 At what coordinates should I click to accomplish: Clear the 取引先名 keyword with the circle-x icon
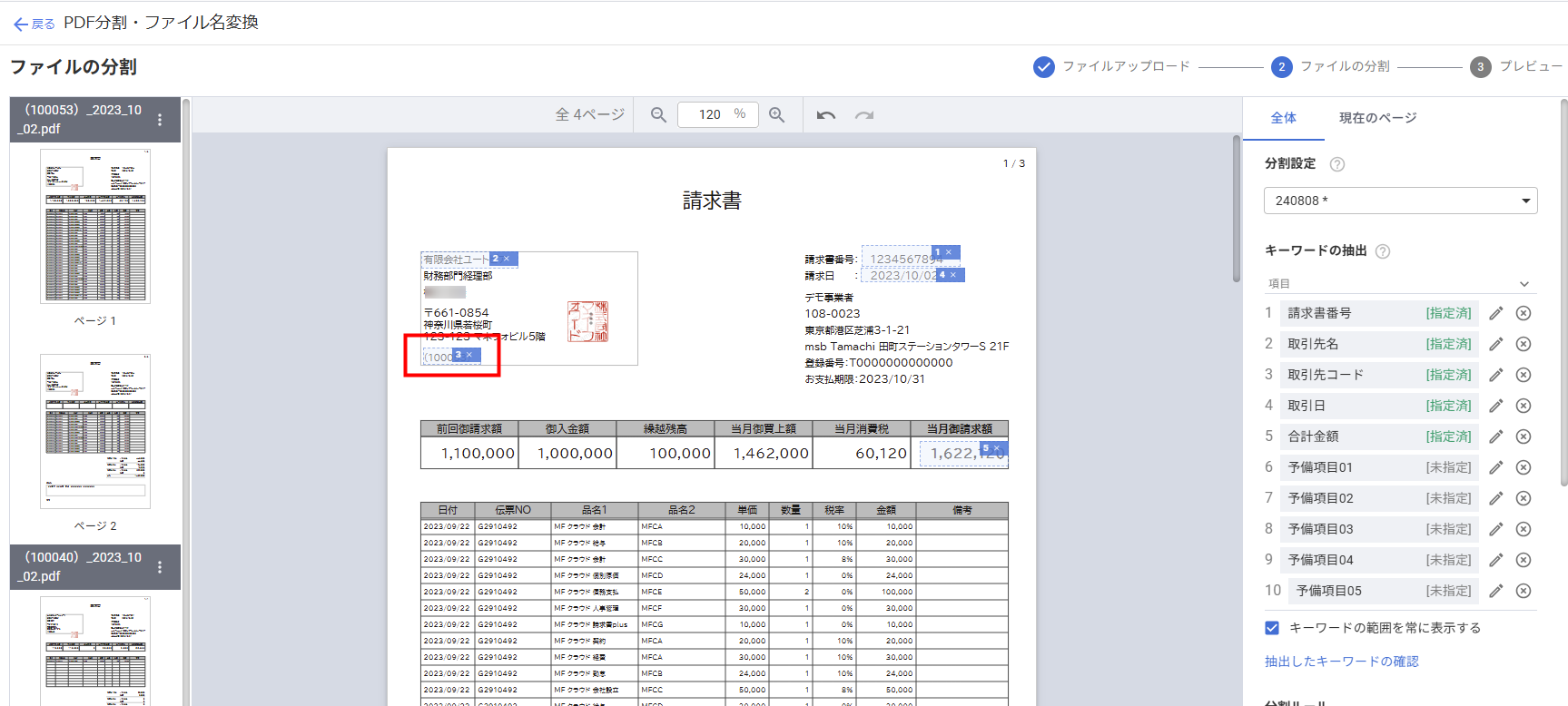[x=1524, y=344]
